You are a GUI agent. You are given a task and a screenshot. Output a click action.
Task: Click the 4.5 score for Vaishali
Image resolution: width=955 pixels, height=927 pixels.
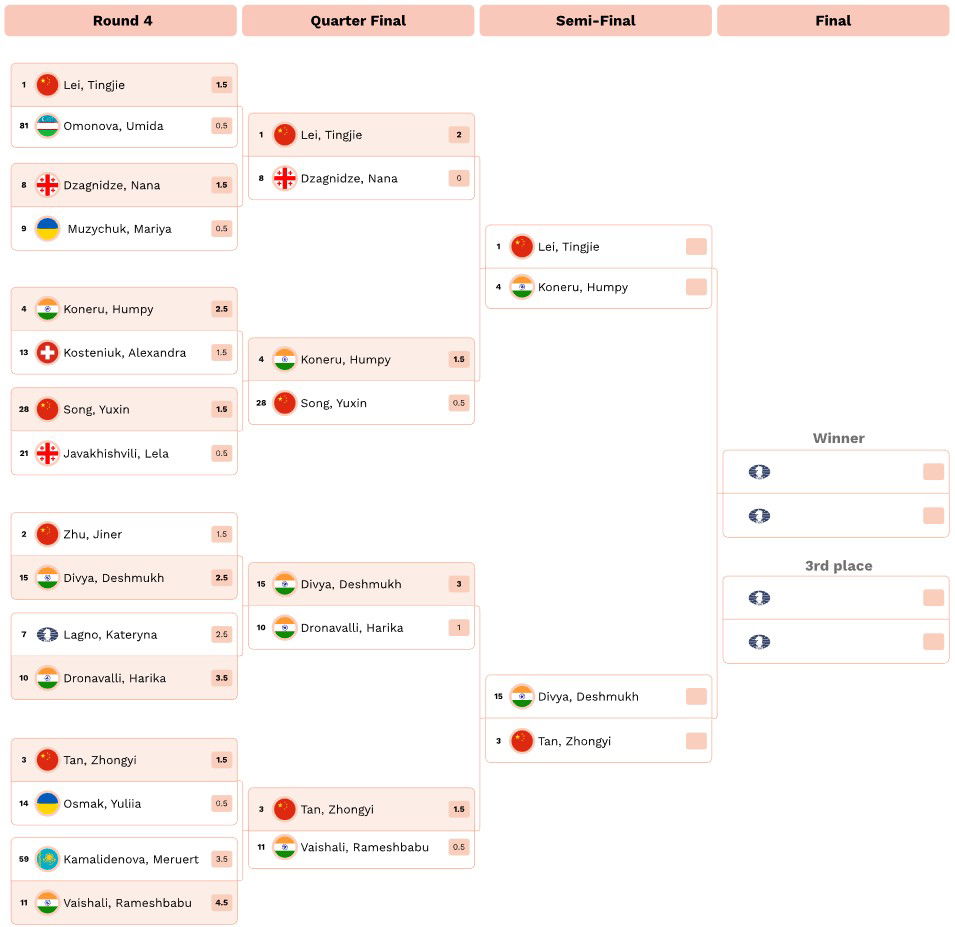coord(222,903)
